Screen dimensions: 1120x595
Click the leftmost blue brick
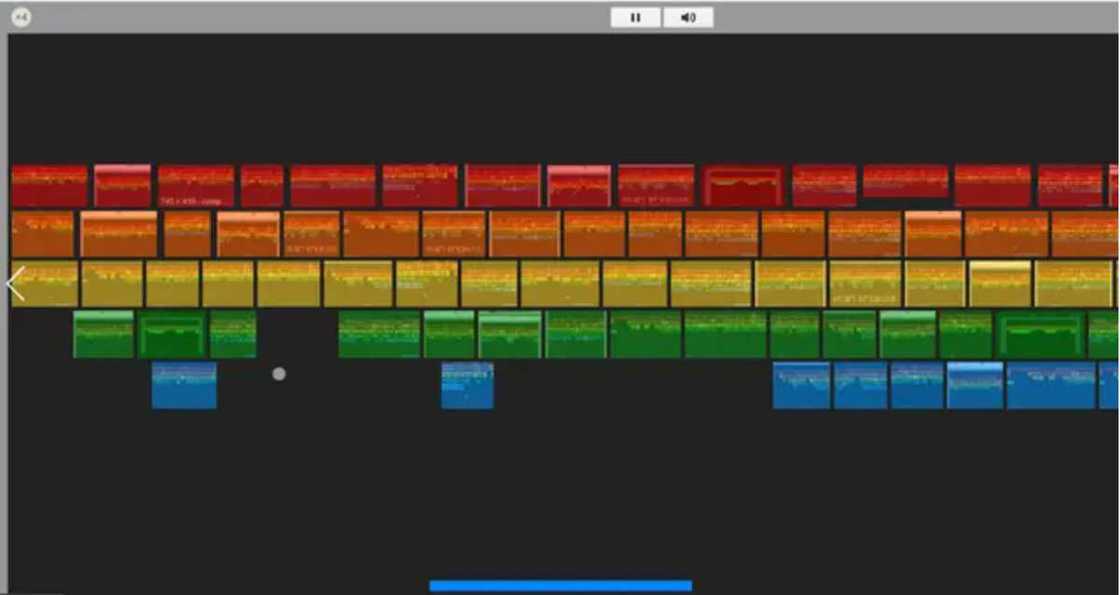click(184, 385)
